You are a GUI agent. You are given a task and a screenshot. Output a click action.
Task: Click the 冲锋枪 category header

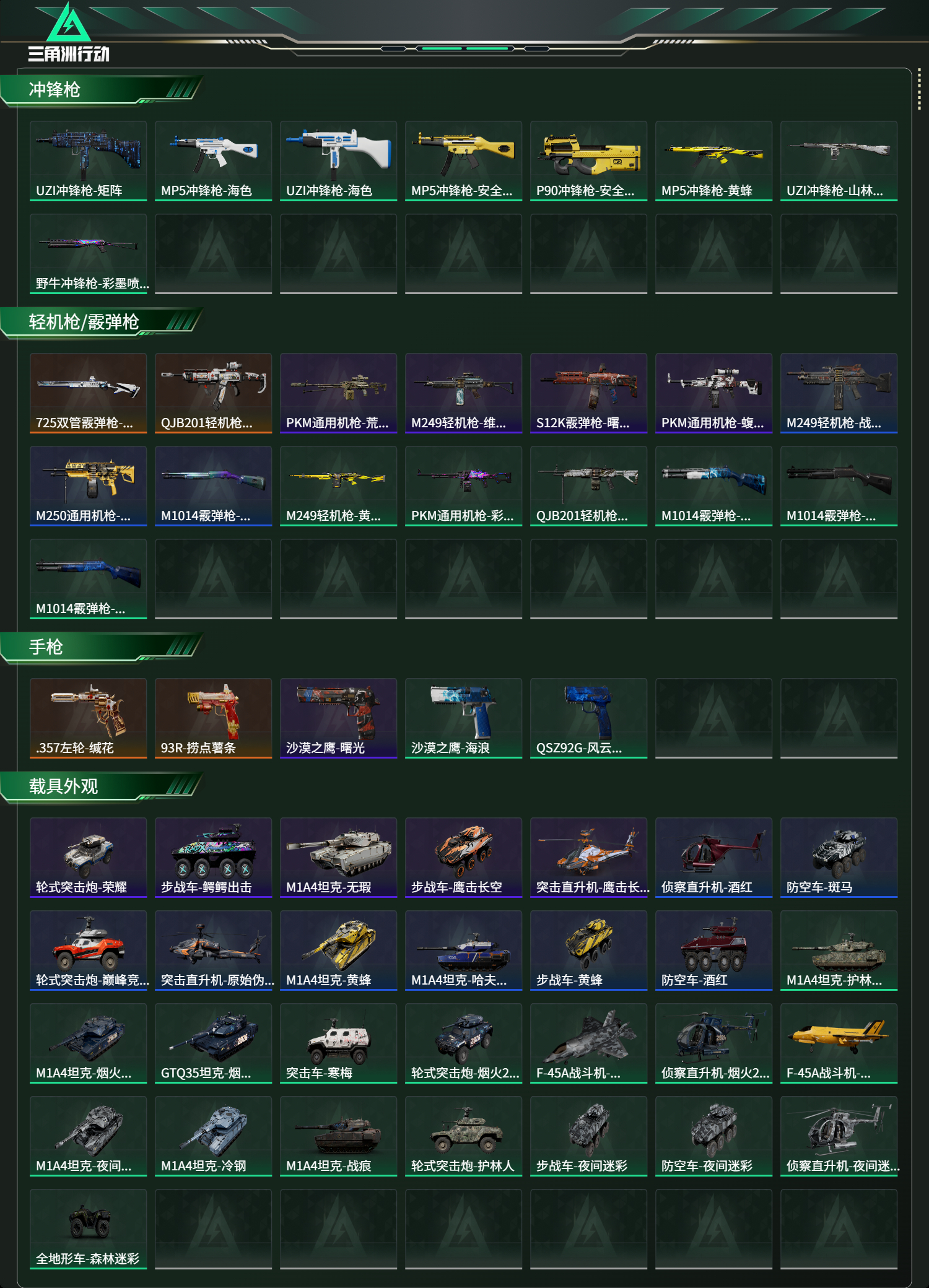55,90
